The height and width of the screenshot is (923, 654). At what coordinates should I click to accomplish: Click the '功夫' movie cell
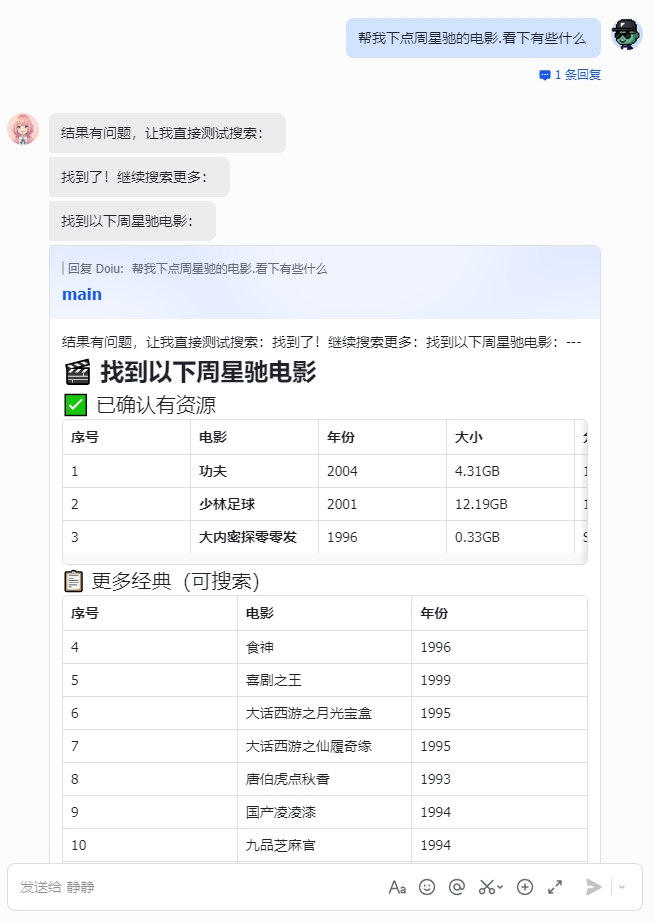(x=254, y=471)
